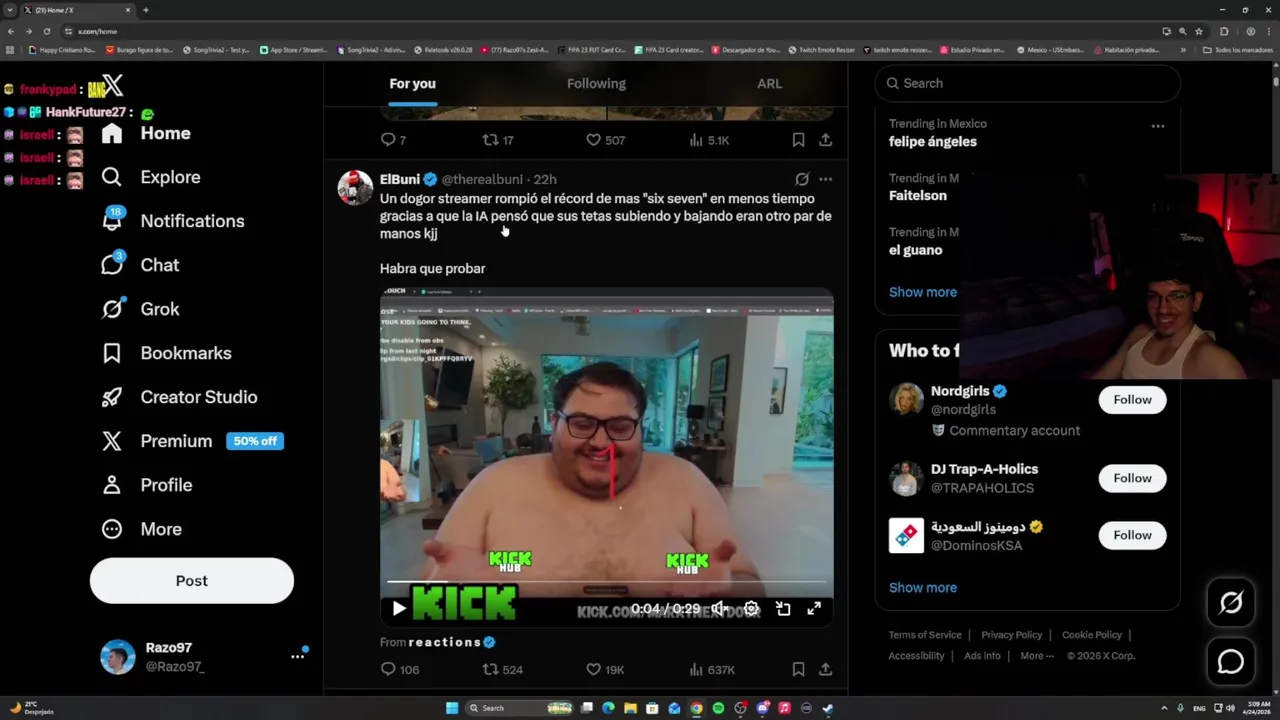Open Notifications with 18 badge

point(173,221)
